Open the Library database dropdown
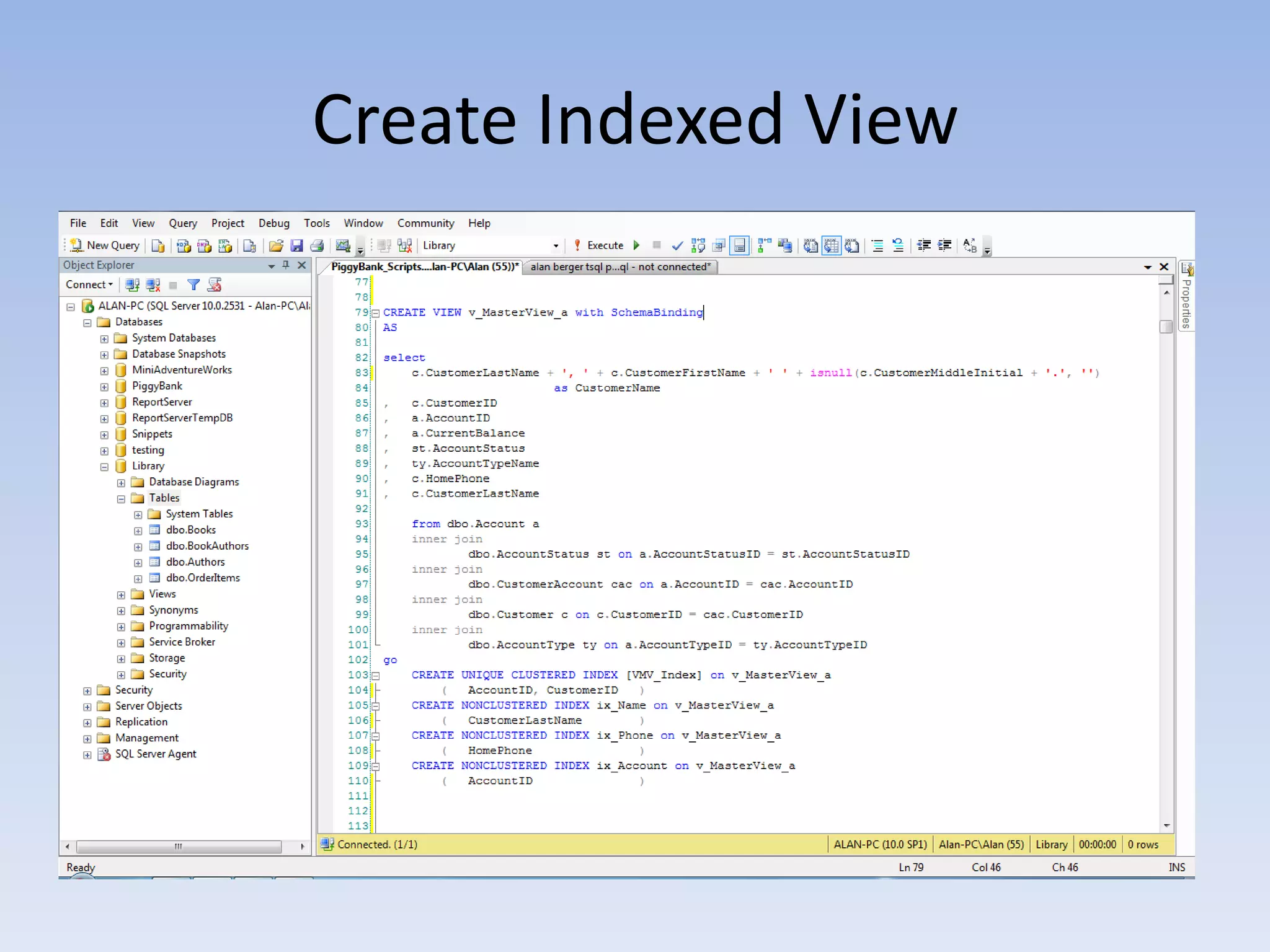1270x952 pixels. 556,246
